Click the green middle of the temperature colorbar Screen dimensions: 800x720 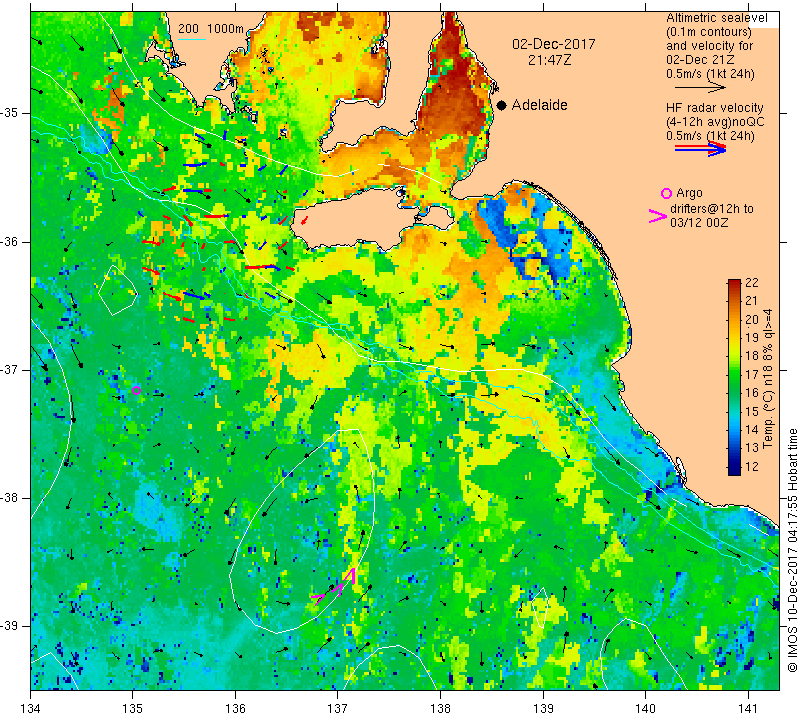click(734, 378)
